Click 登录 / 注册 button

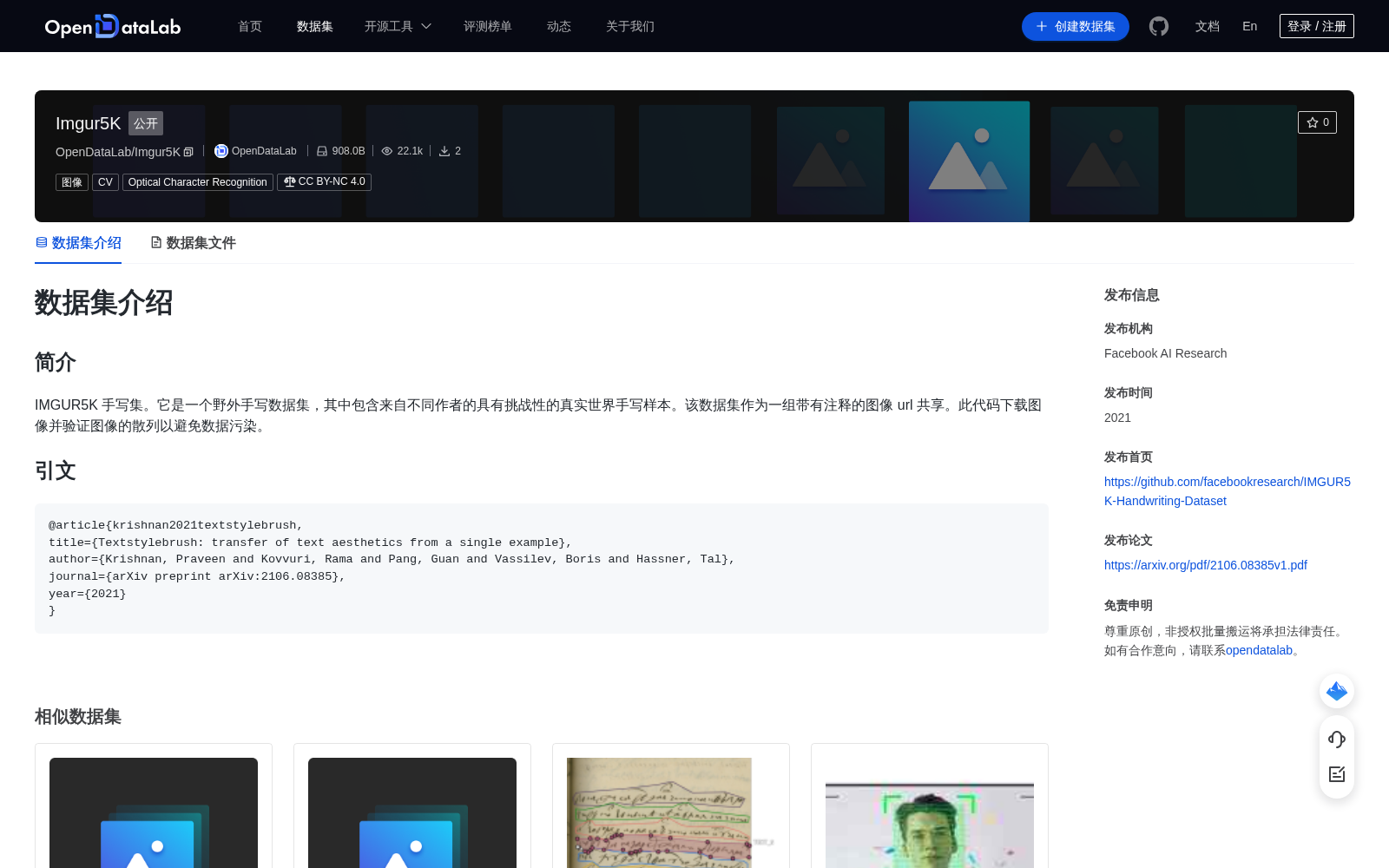tap(1317, 26)
